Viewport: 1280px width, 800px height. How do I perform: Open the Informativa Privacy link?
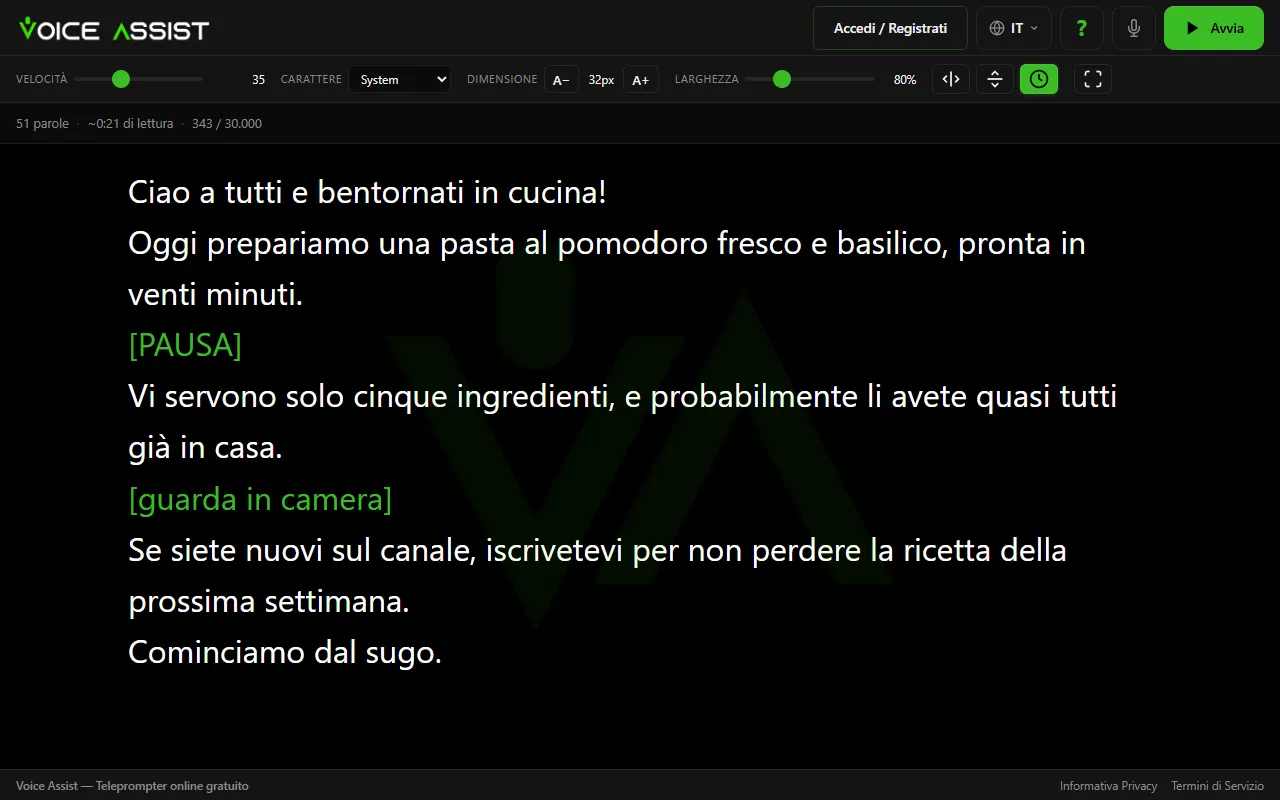click(1108, 786)
